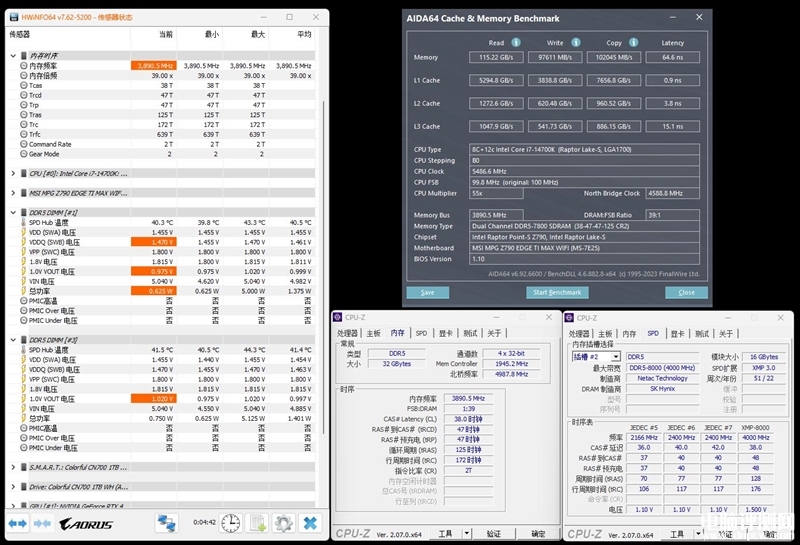This screenshot has width=800, height=545.
Task: Click Netac Technology manufacturer field in CPU-Z
Action: tap(662, 378)
